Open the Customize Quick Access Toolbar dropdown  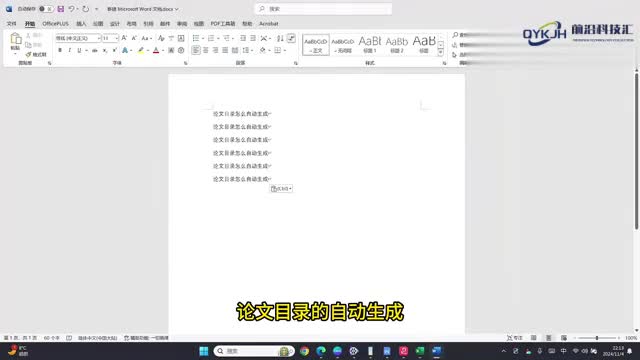point(97,9)
